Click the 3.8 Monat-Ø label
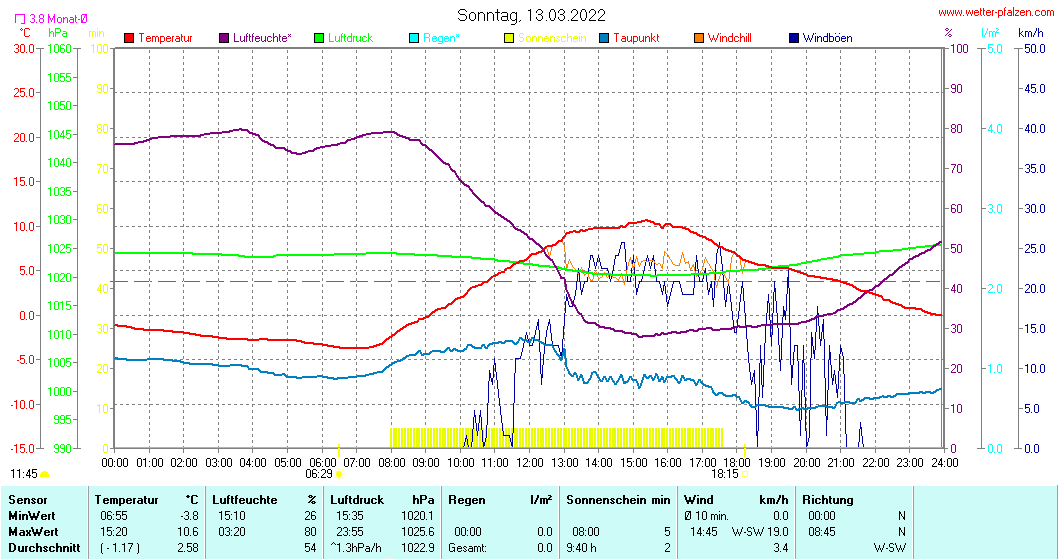The image size is (1058, 559). point(58,20)
